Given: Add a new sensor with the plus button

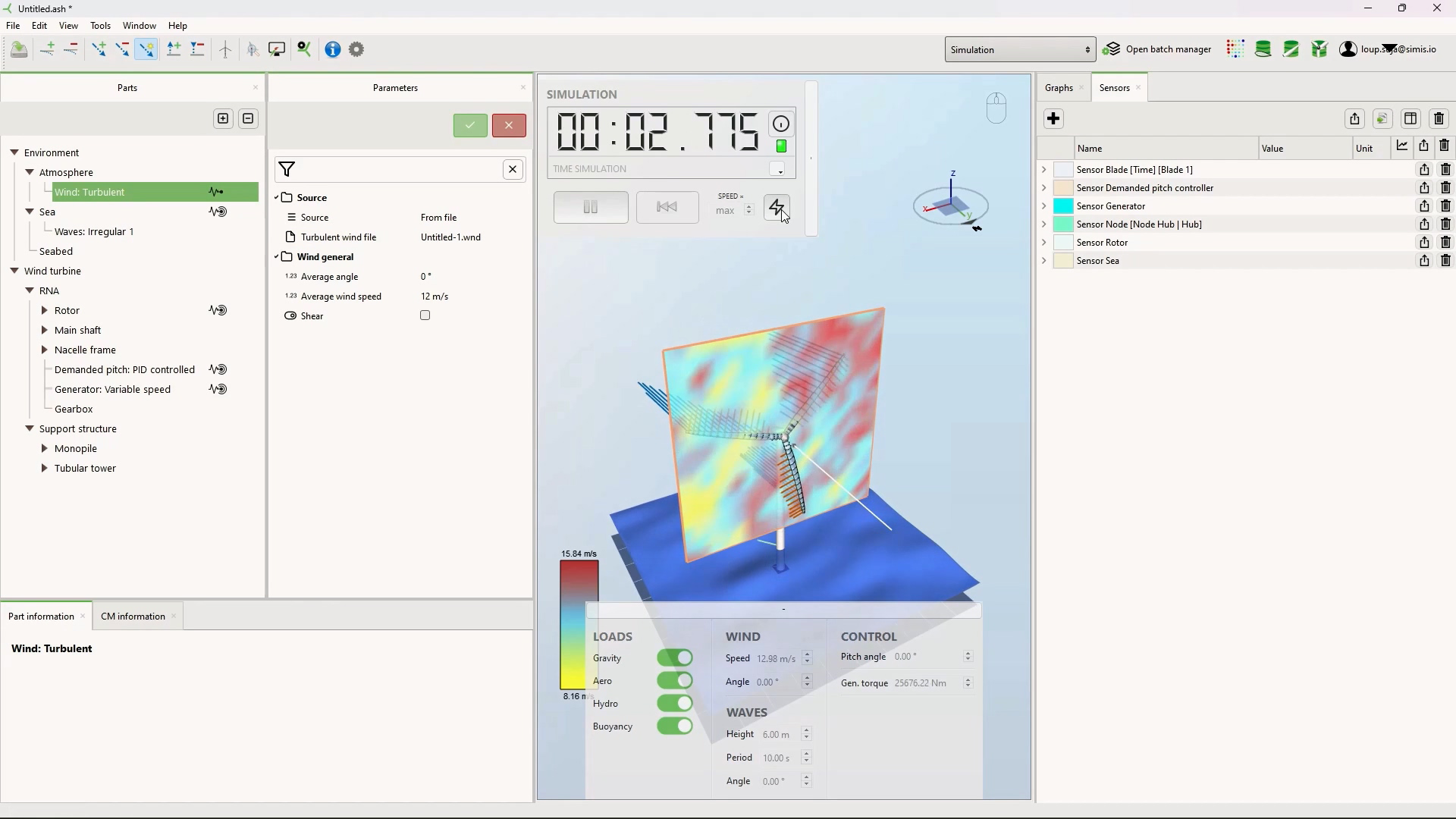Looking at the screenshot, I should coord(1053,119).
